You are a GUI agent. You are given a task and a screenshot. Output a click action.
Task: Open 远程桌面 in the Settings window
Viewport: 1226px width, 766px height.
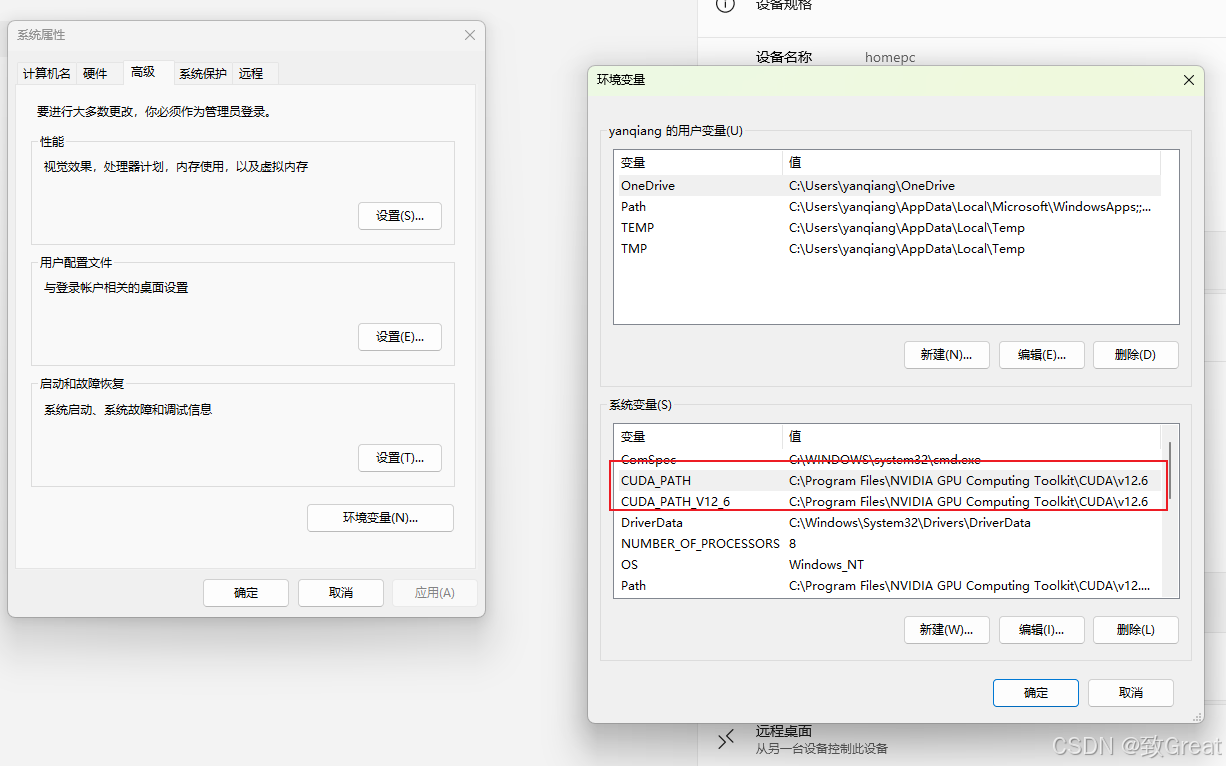tap(784, 731)
